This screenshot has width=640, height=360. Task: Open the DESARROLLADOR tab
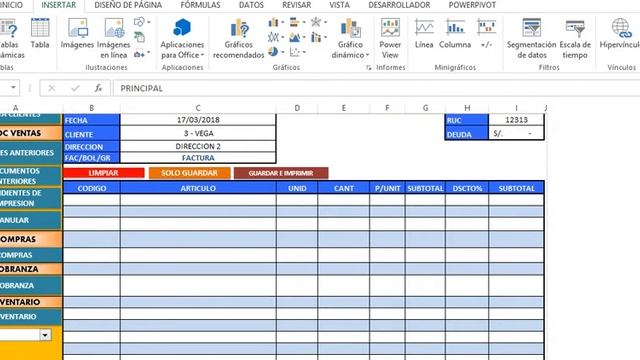pyautogui.click(x=399, y=5)
